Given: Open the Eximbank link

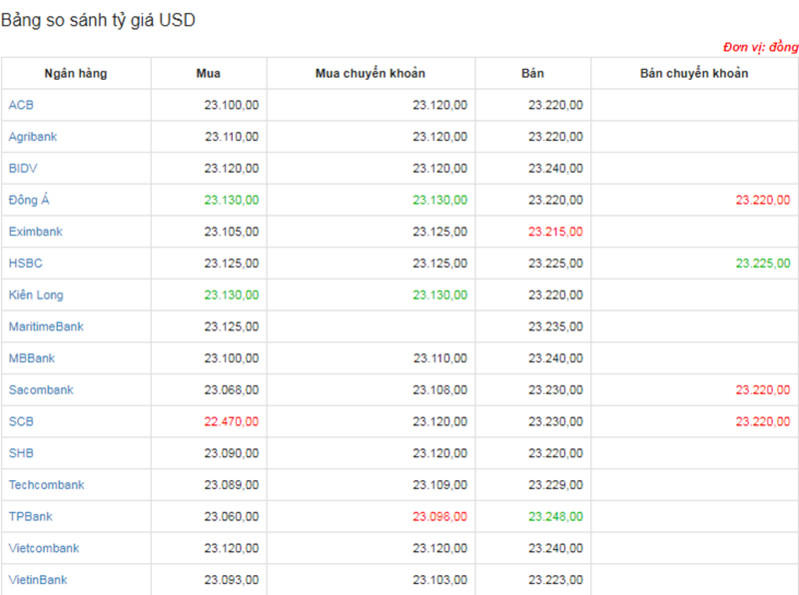Looking at the screenshot, I should (x=35, y=232).
